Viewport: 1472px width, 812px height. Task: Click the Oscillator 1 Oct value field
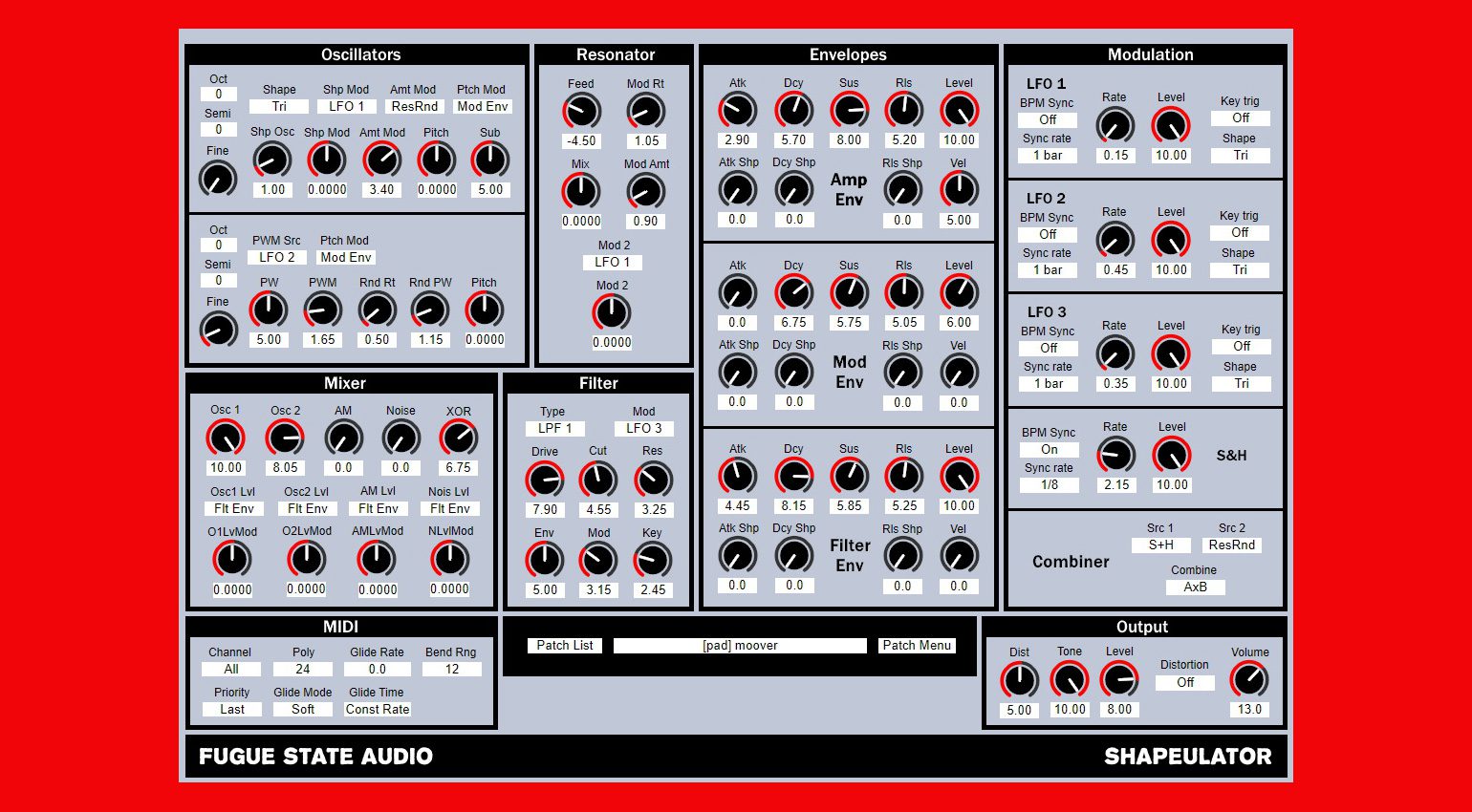coord(219,94)
